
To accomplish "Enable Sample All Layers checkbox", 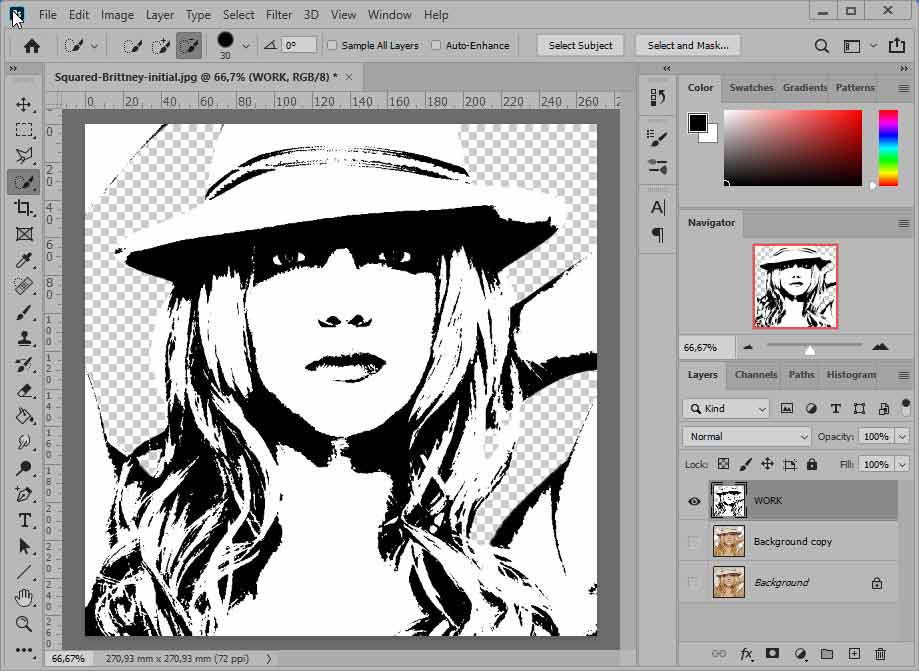I will (x=332, y=45).
